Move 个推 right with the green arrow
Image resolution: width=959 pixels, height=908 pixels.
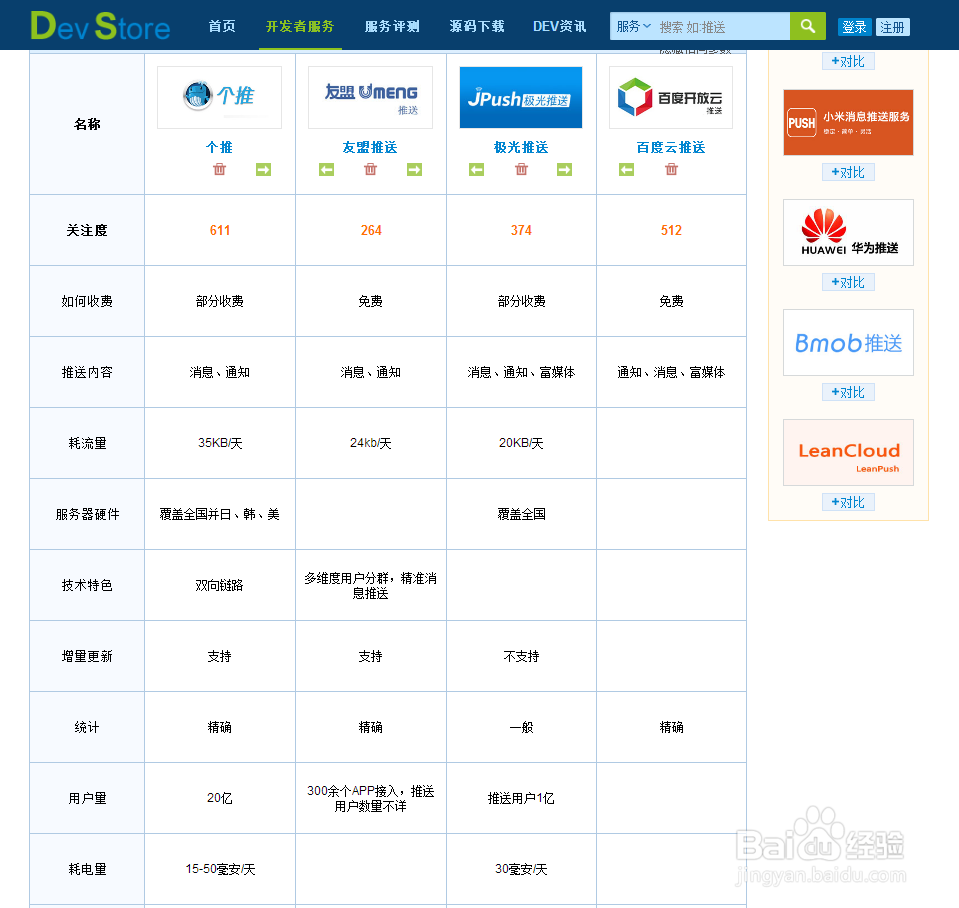[x=263, y=170]
